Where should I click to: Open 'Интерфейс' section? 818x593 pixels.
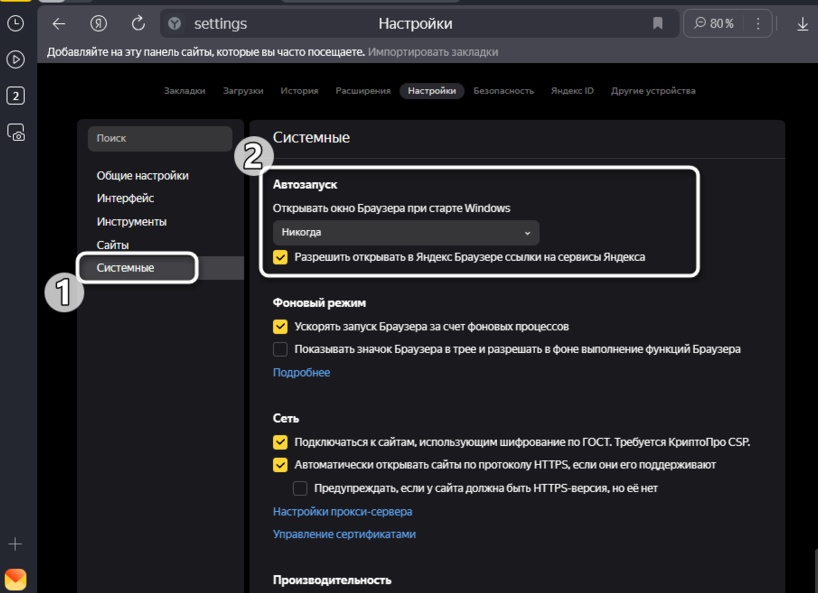[x=125, y=198]
